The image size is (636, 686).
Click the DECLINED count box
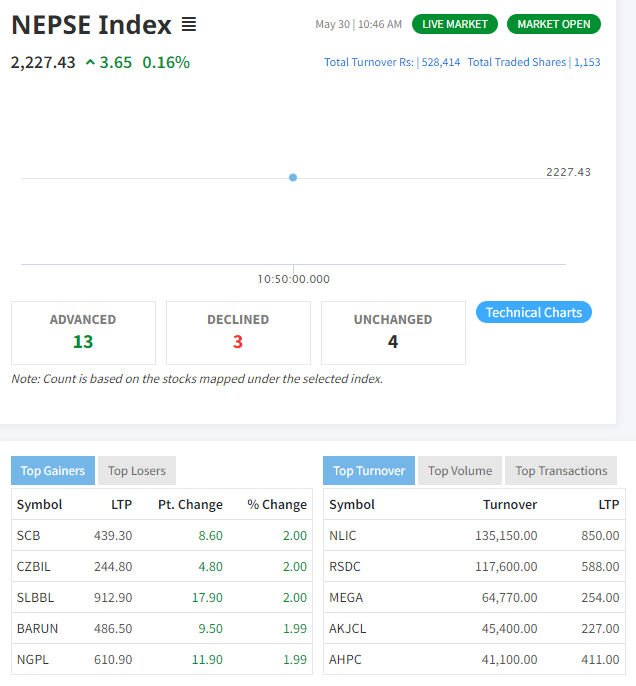coord(238,332)
